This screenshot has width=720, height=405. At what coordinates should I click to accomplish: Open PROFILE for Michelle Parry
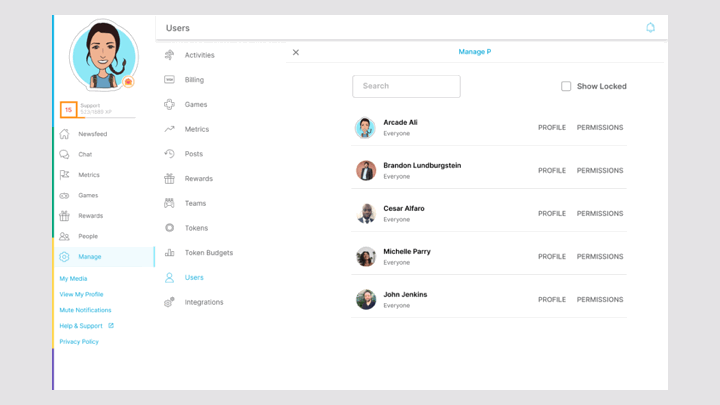(x=552, y=257)
